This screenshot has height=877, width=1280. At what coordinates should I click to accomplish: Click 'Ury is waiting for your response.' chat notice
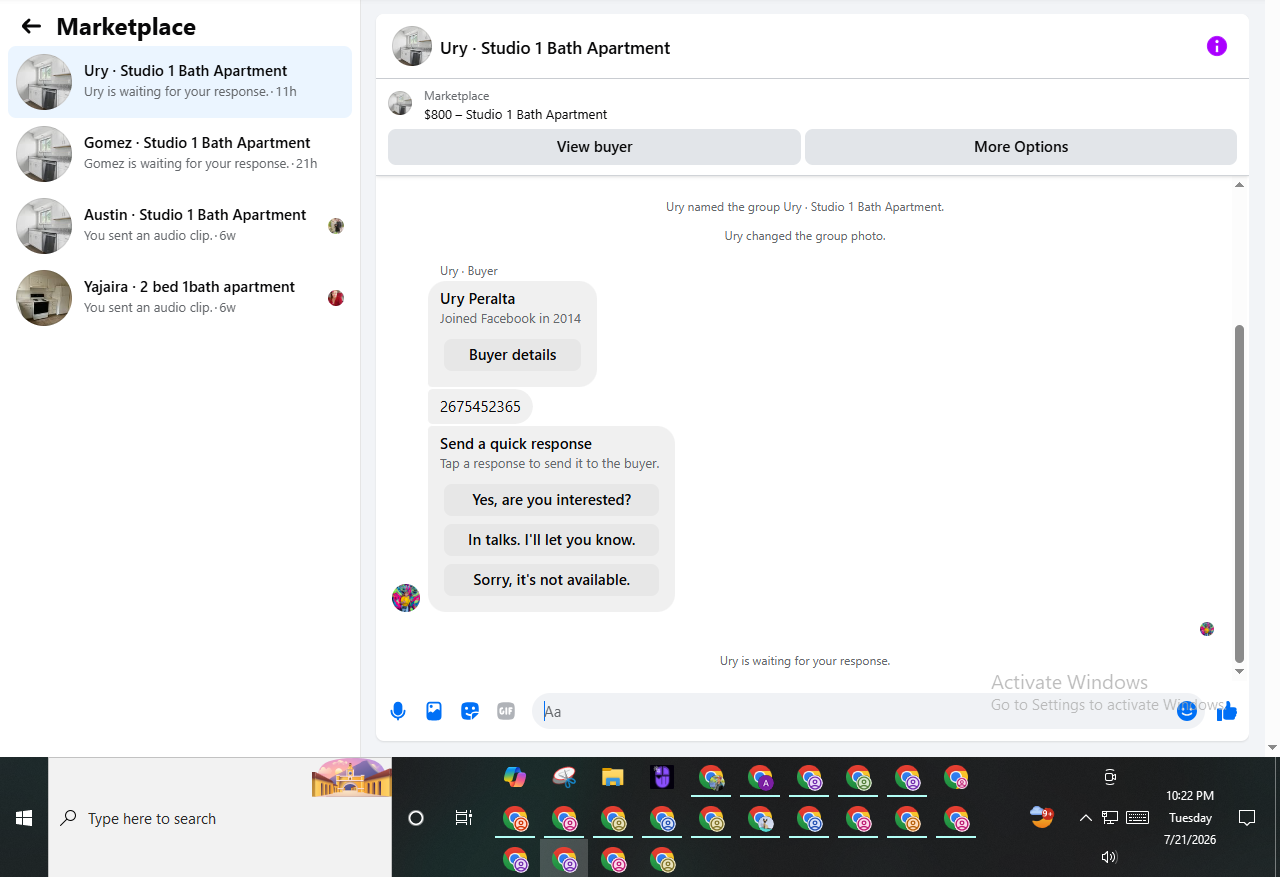click(x=805, y=661)
